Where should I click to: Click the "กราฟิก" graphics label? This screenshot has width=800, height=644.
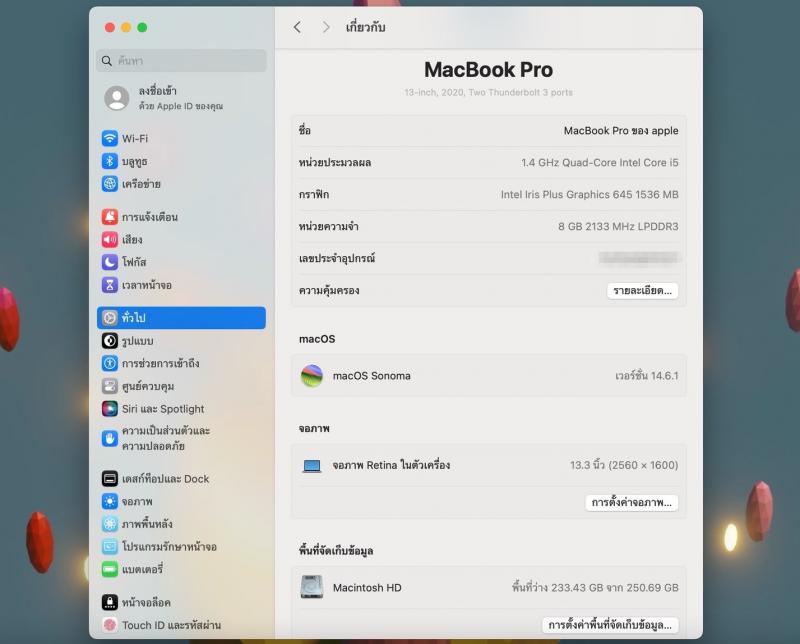point(314,194)
